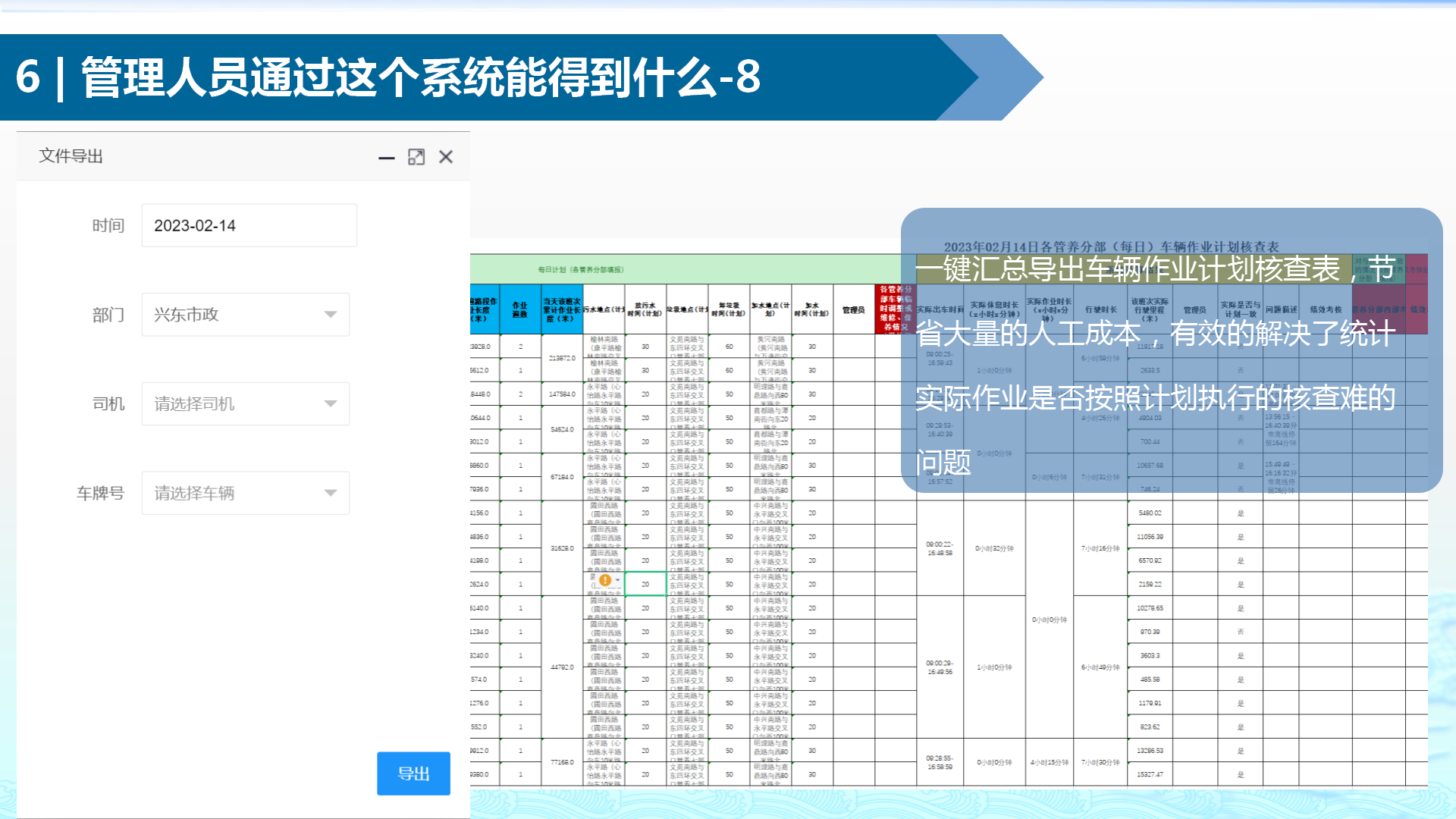The height and width of the screenshot is (819, 1456).
Task: Click the 7小时30分钟 driving duration cell
Action: pyautogui.click(x=1100, y=762)
